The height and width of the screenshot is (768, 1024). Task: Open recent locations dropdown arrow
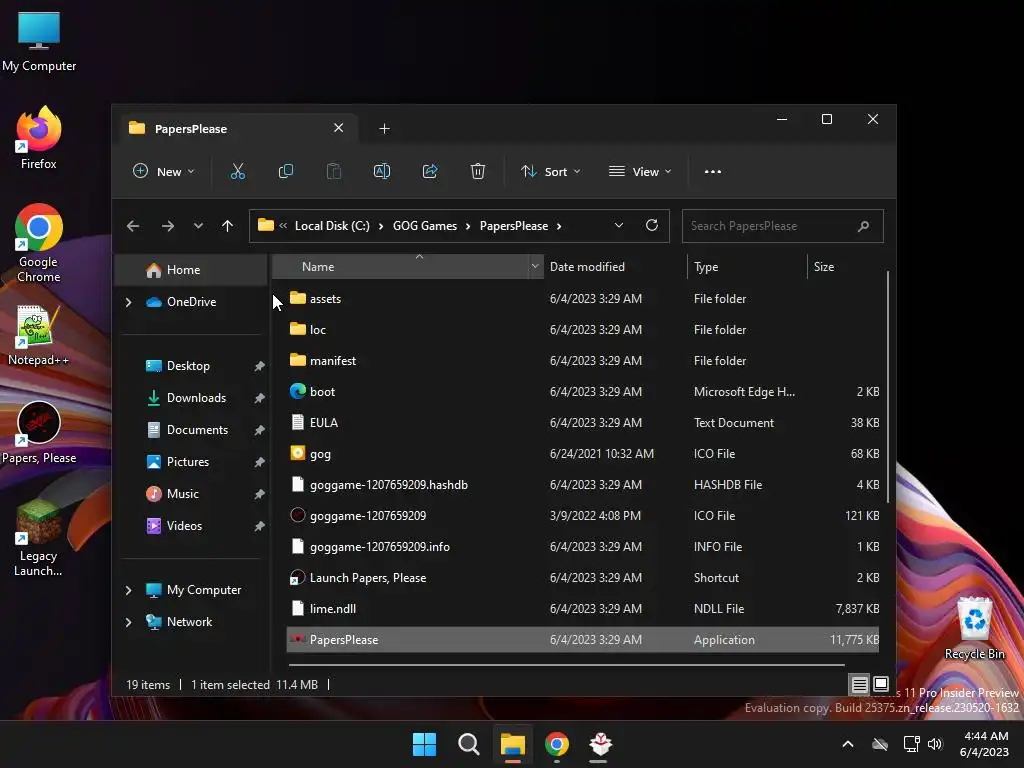coord(198,226)
